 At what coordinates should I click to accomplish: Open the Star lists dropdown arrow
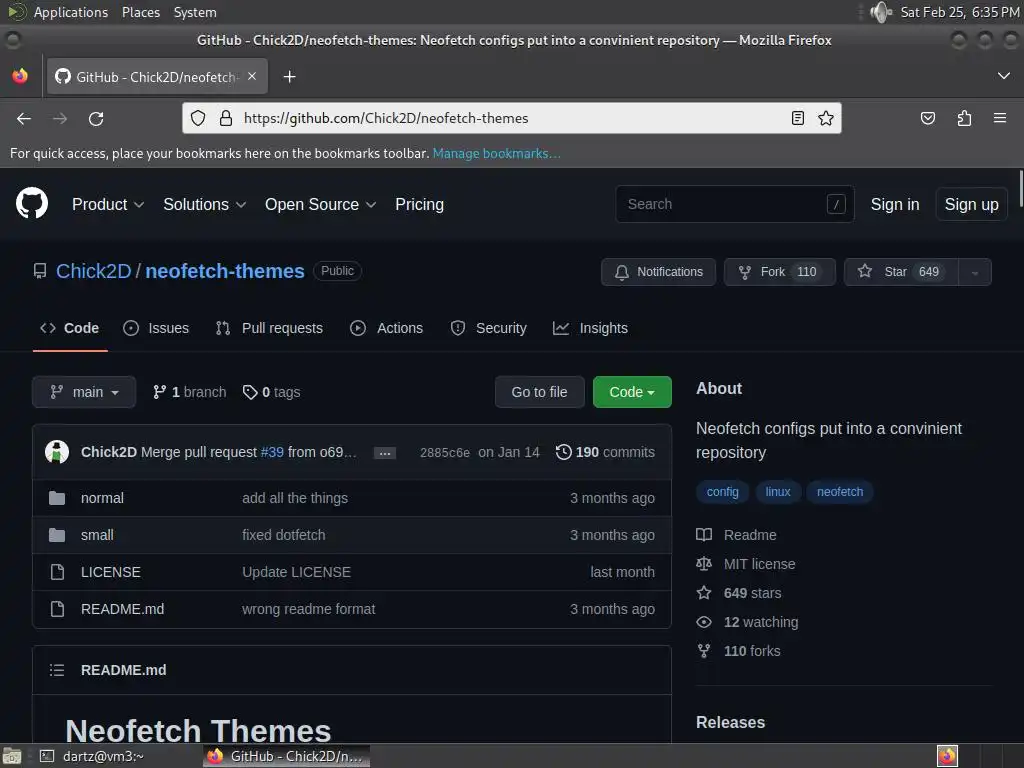click(974, 272)
